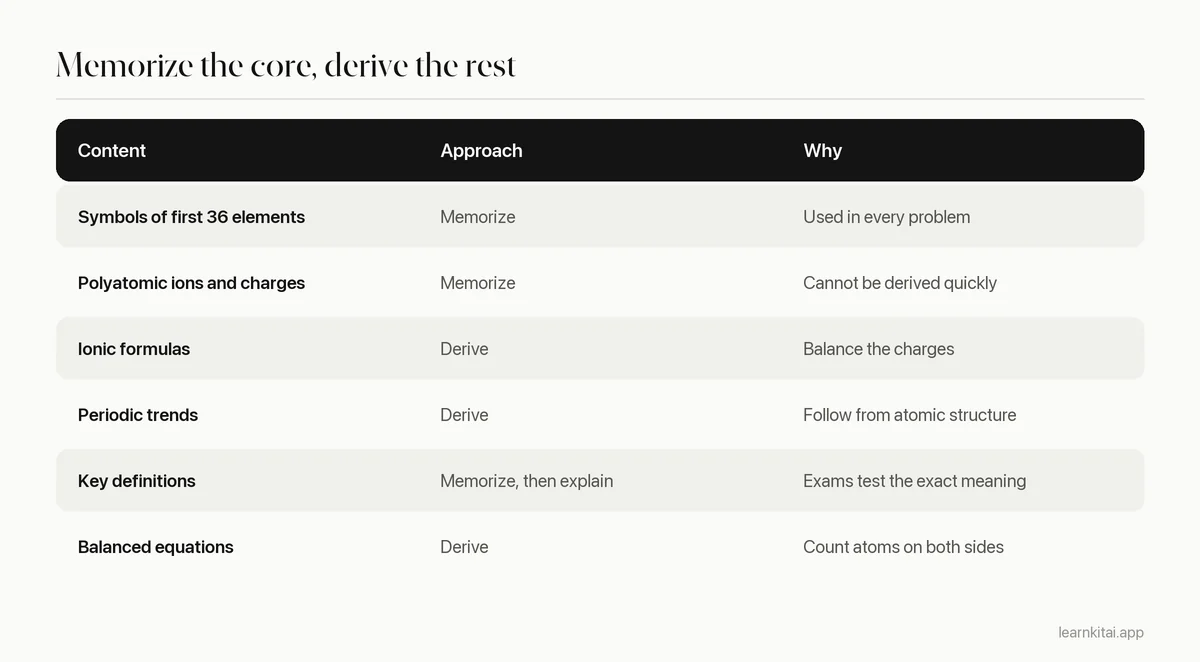Select the Cannot be derived quickly text
Screen dimensions: 1200x662
click(x=900, y=283)
